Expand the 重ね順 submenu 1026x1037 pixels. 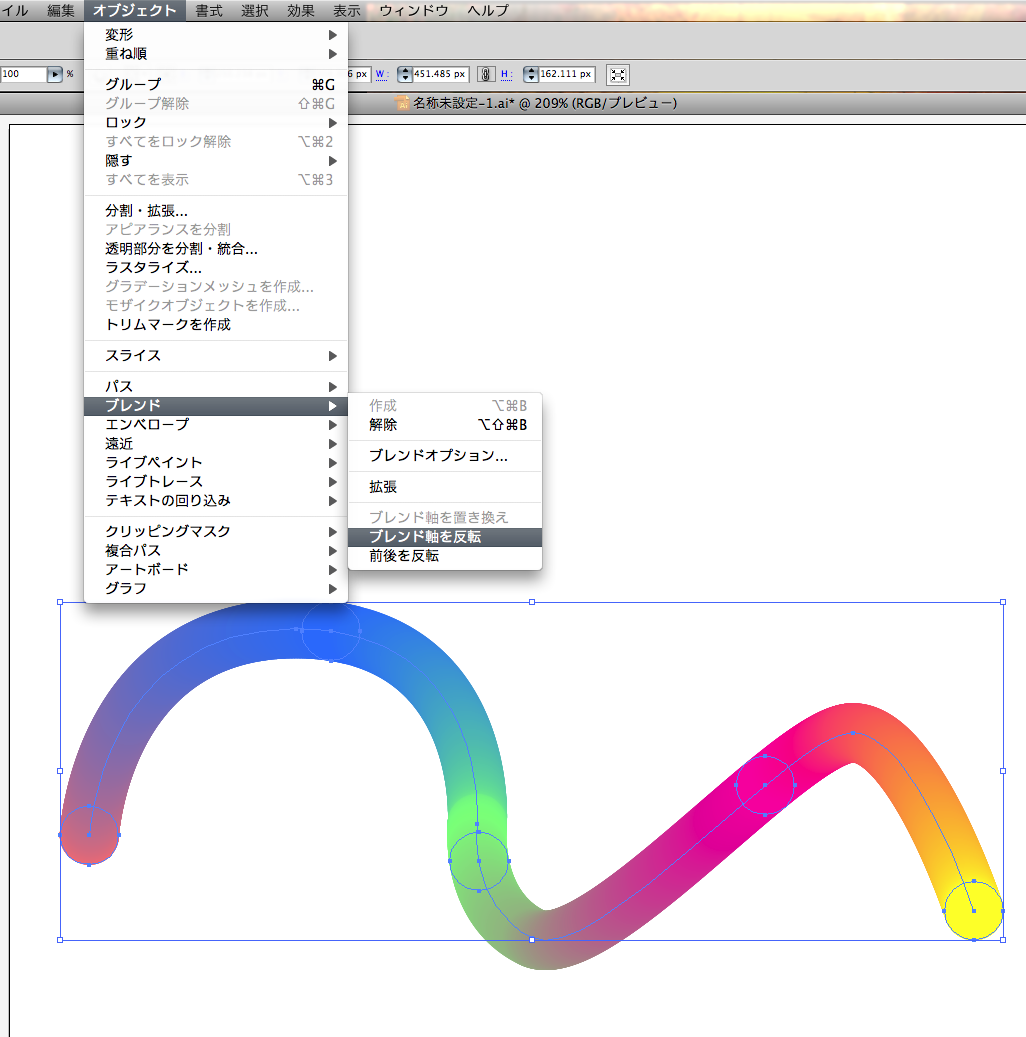(216, 54)
